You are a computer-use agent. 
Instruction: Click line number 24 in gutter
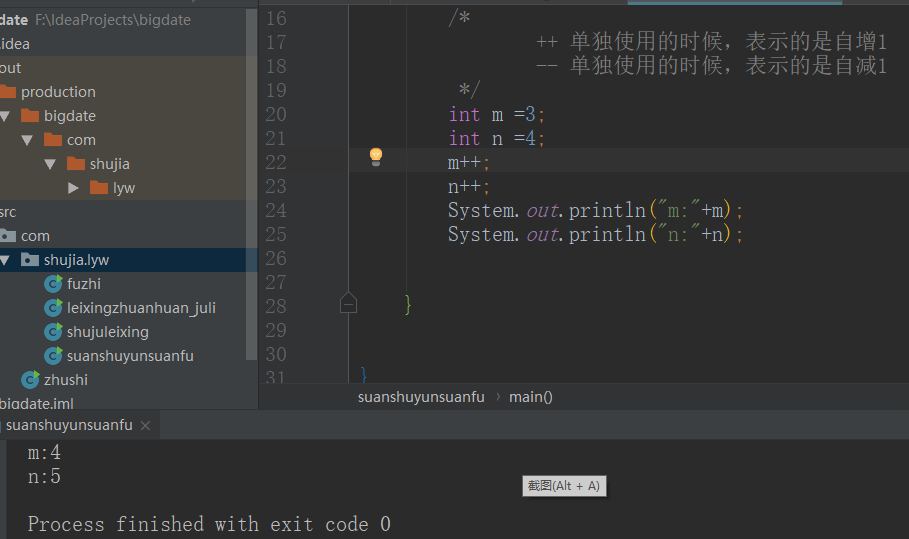point(276,210)
